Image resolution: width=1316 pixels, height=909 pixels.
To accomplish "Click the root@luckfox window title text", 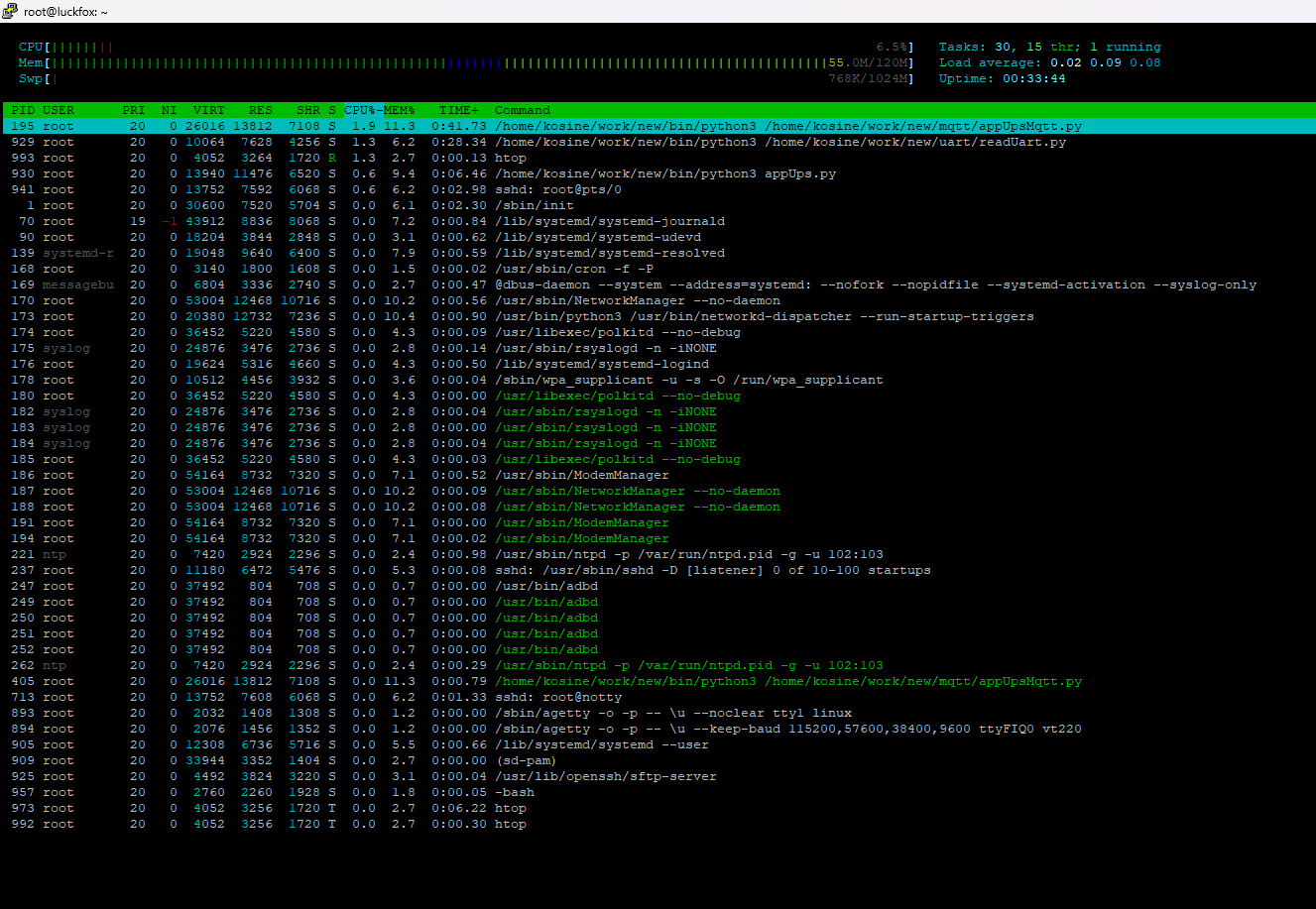I will coord(66,11).
